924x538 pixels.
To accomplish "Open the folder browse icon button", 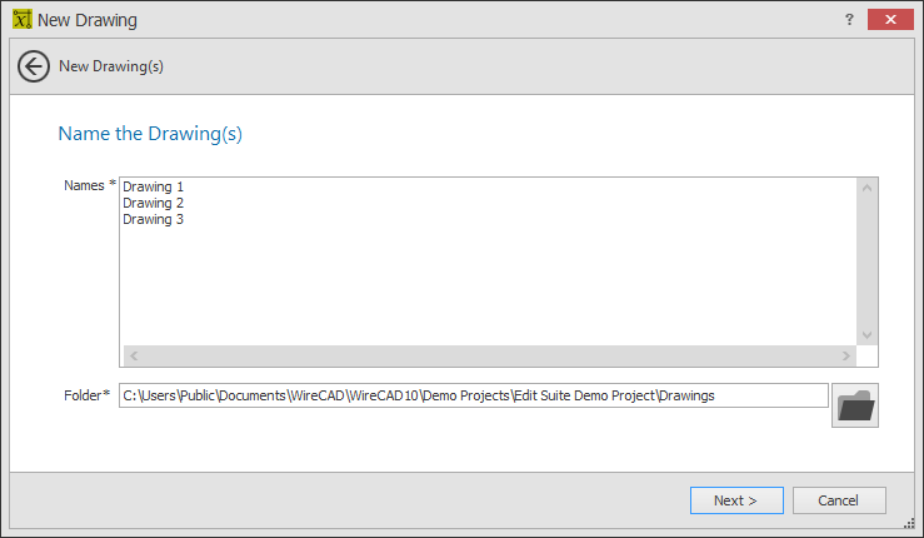I will [x=854, y=405].
